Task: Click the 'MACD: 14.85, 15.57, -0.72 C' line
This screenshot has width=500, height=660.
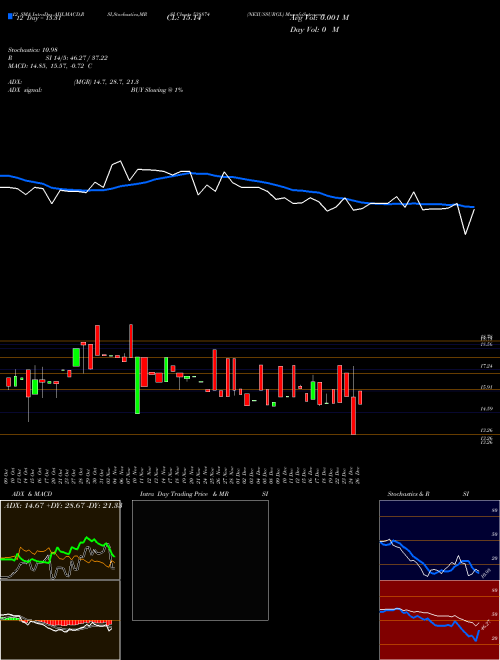Action: coord(50,66)
